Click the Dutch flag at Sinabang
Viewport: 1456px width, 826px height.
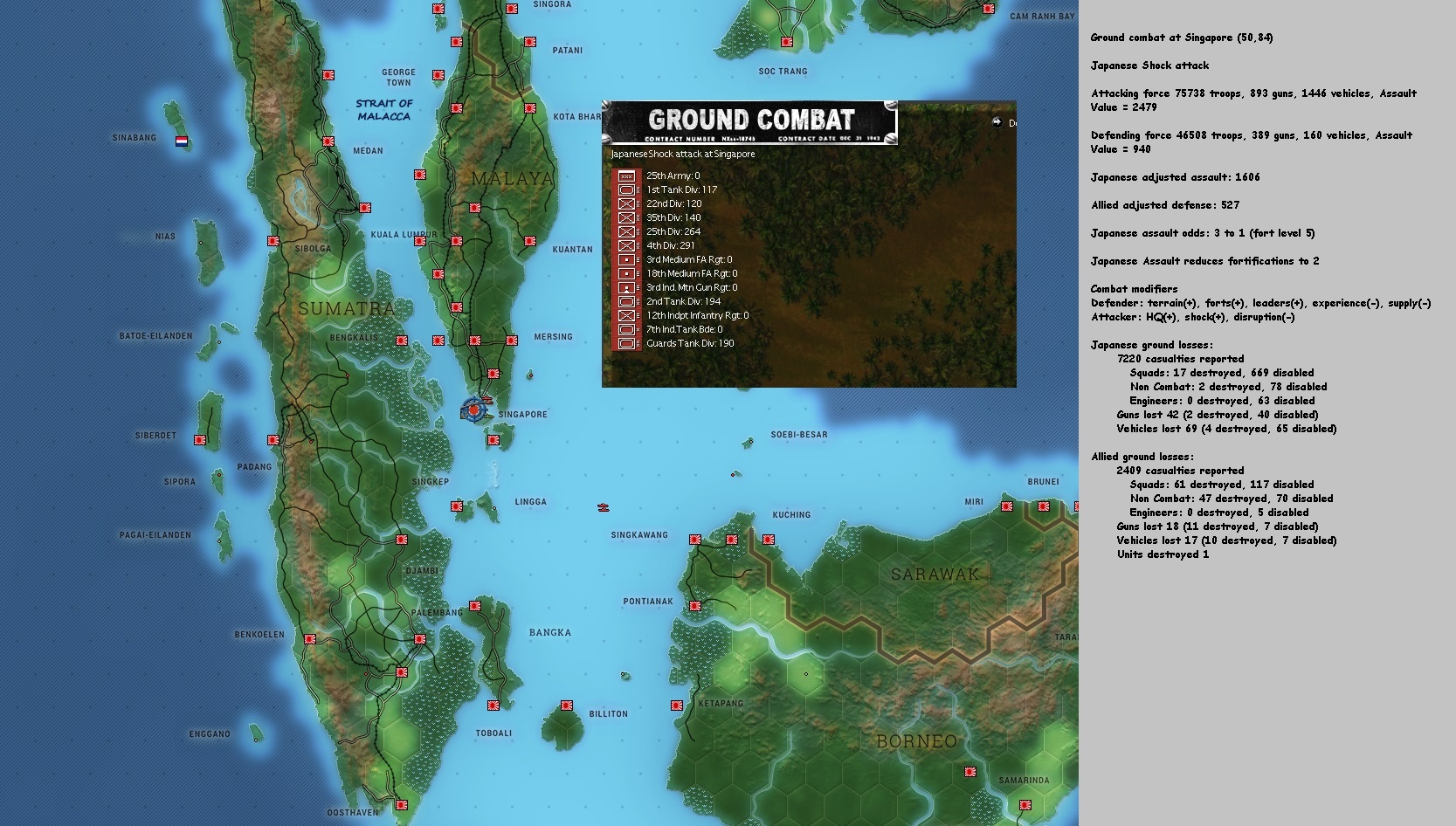pos(182,141)
